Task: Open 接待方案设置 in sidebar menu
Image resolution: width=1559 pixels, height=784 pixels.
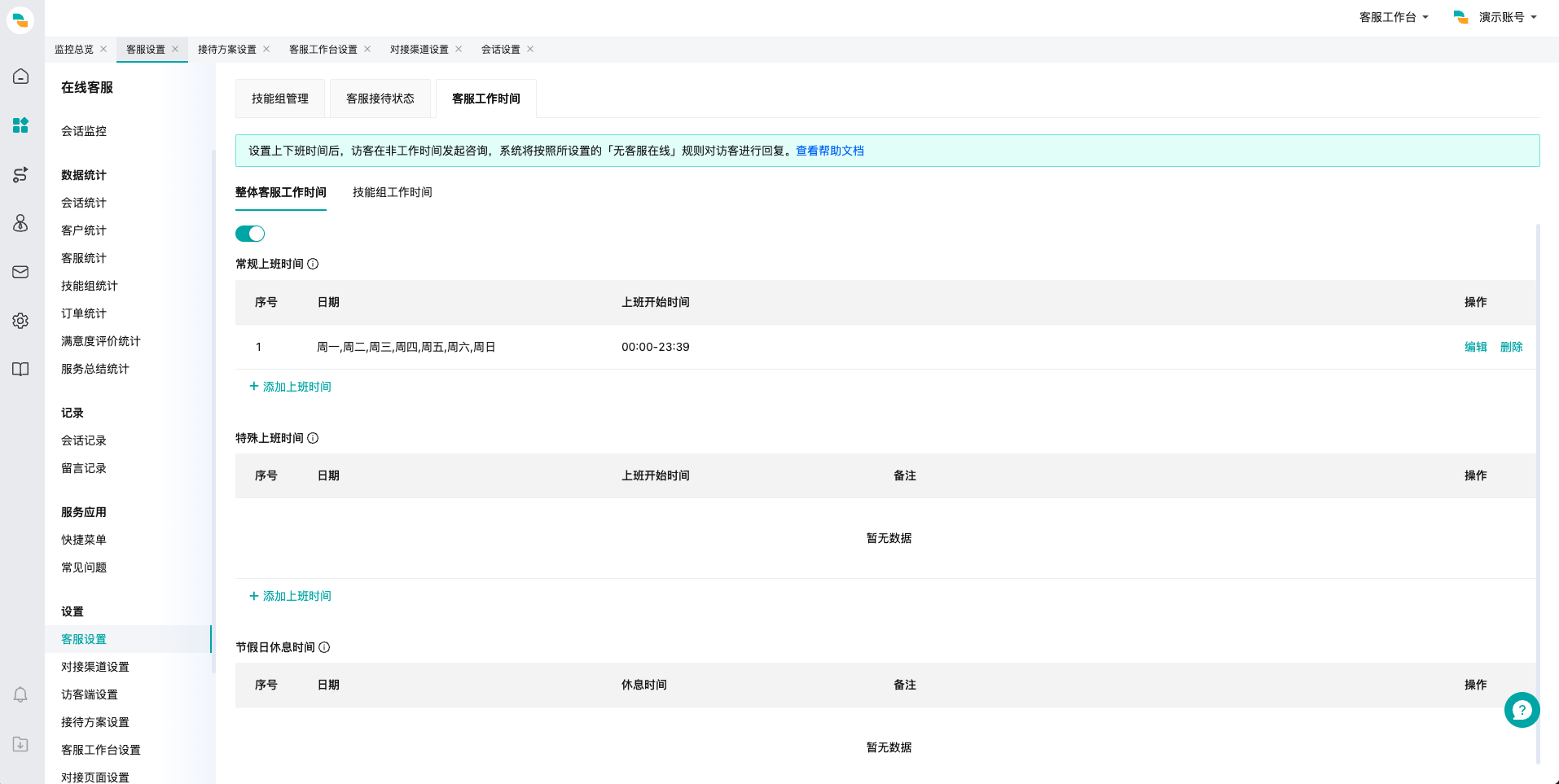Action: [95, 722]
